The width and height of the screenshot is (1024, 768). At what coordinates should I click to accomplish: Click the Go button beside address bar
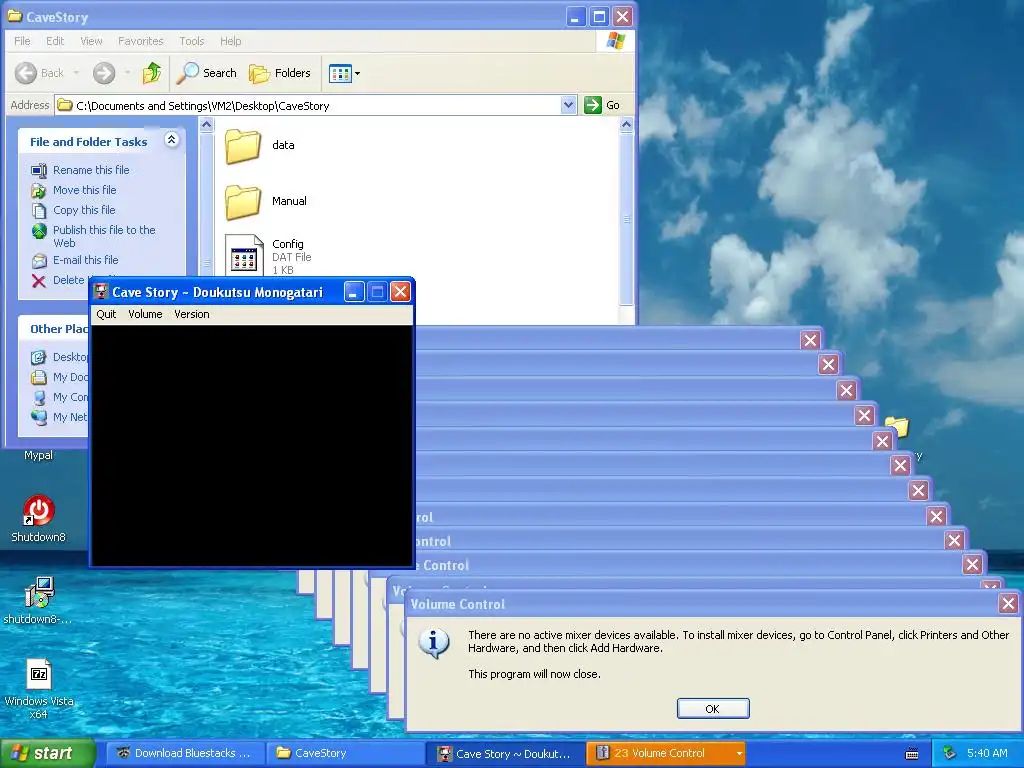pyautogui.click(x=602, y=104)
